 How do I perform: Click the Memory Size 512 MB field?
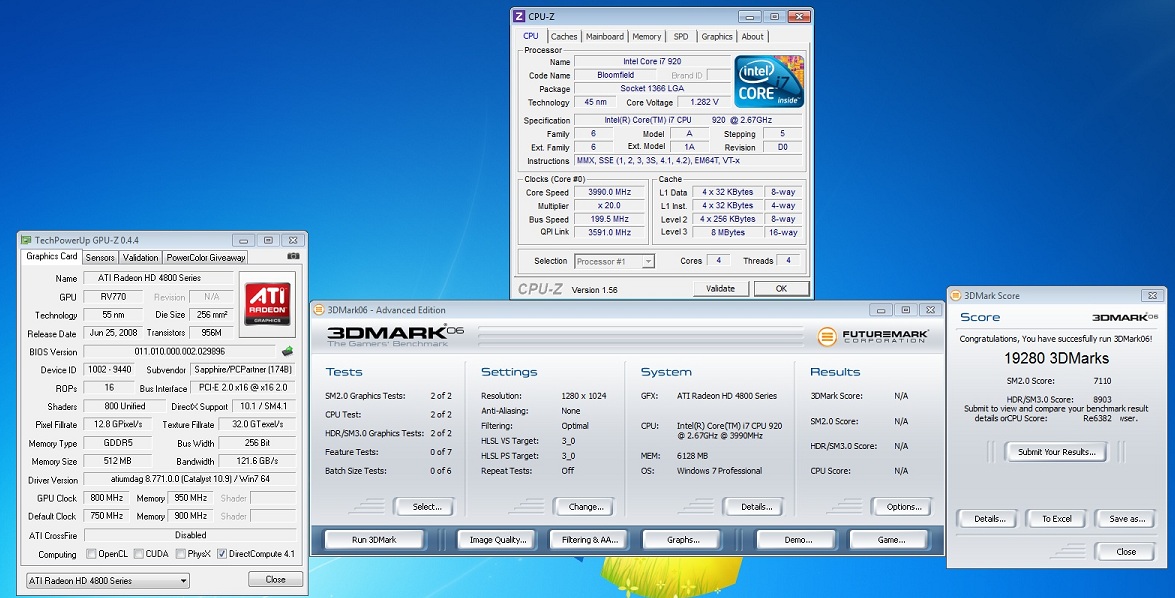point(118,461)
